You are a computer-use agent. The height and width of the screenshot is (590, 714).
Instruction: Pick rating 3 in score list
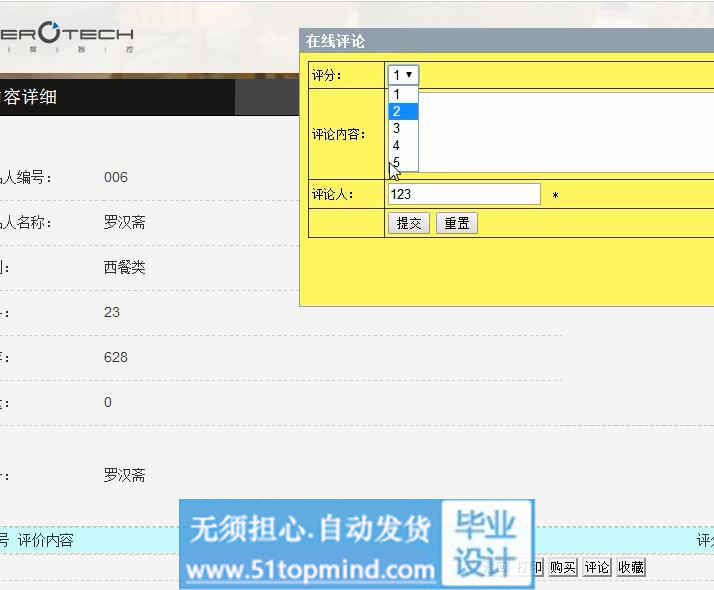point(402,128)
